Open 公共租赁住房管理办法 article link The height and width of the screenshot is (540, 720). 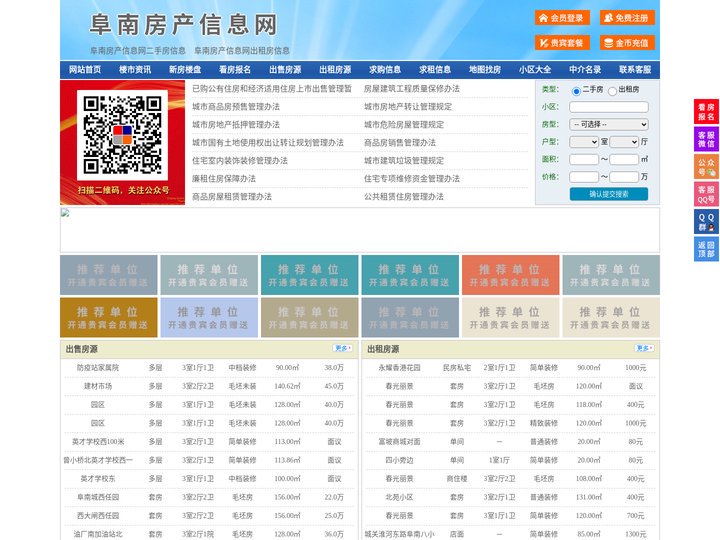point(404,197)
